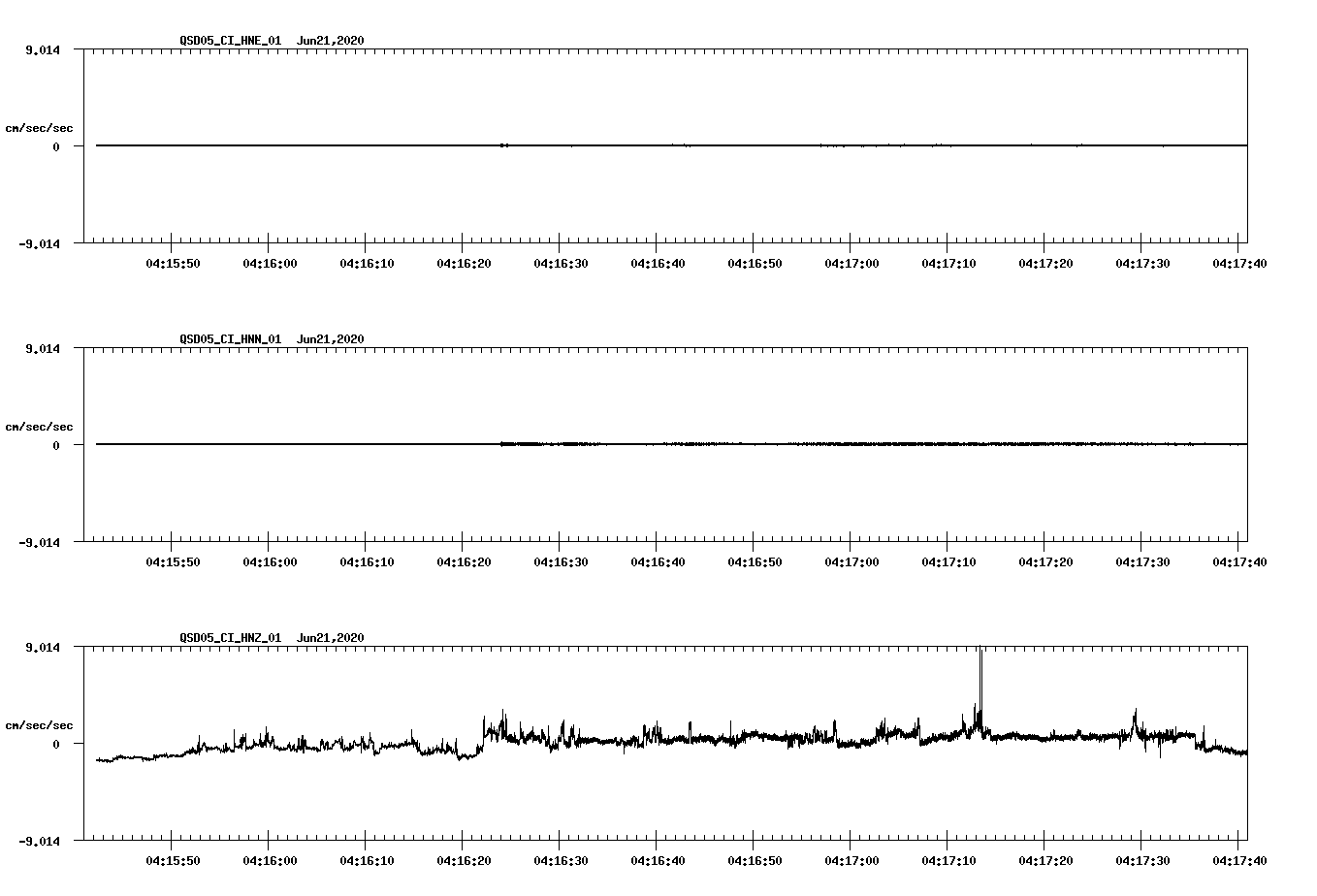The height and width of the screenshot is (896, 1317).
Task: Select the 04:17:00 time label under HNN chart
Action: coord(851,561)
